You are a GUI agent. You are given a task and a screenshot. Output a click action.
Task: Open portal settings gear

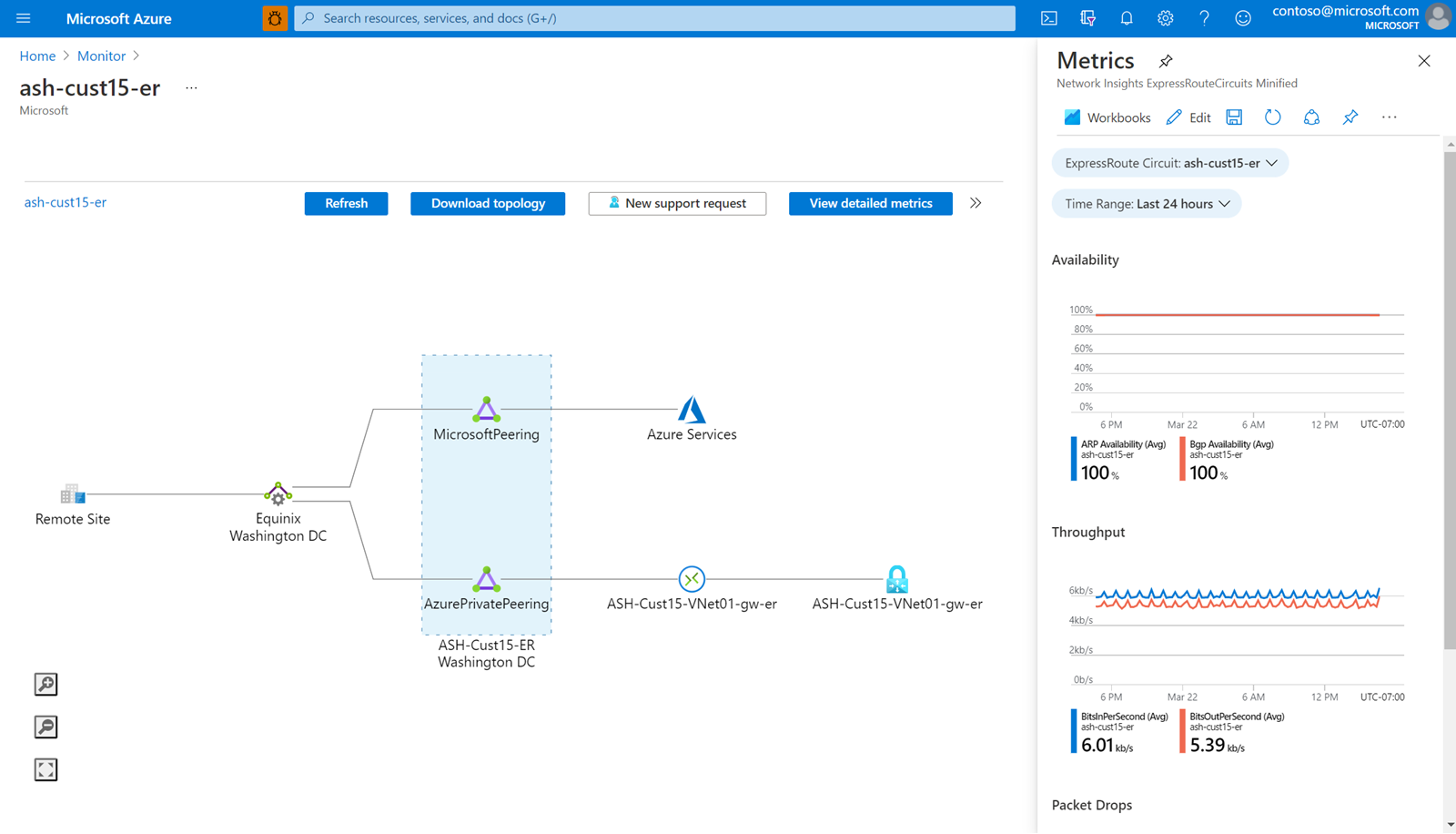(x=1166, y=18)
